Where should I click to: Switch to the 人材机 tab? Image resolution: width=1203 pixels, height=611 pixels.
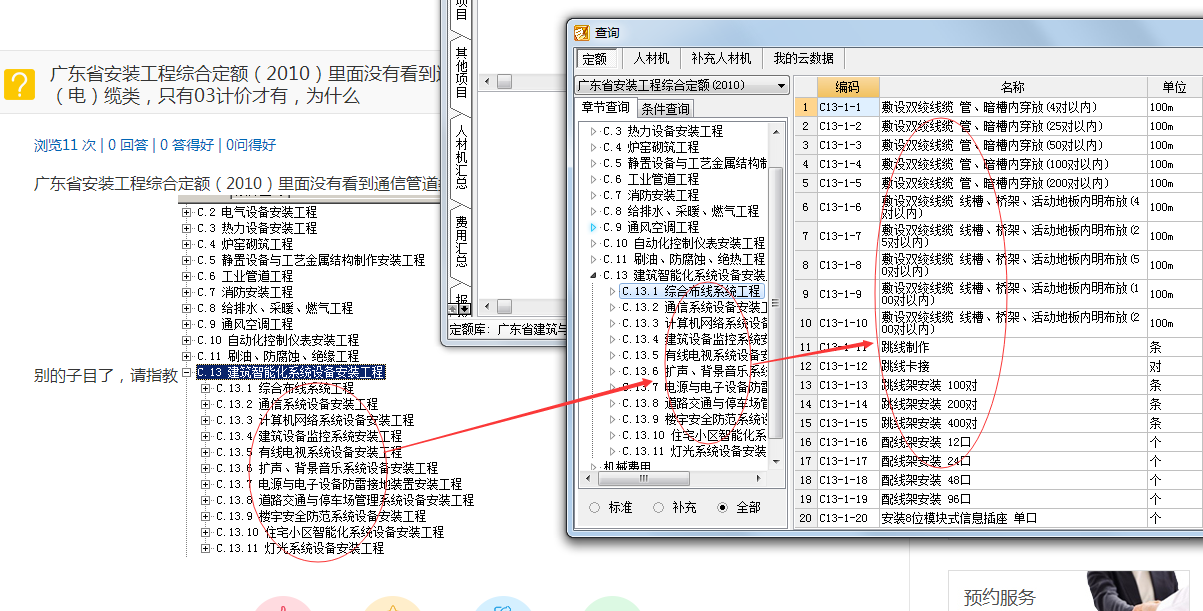[x=651, y=59]
